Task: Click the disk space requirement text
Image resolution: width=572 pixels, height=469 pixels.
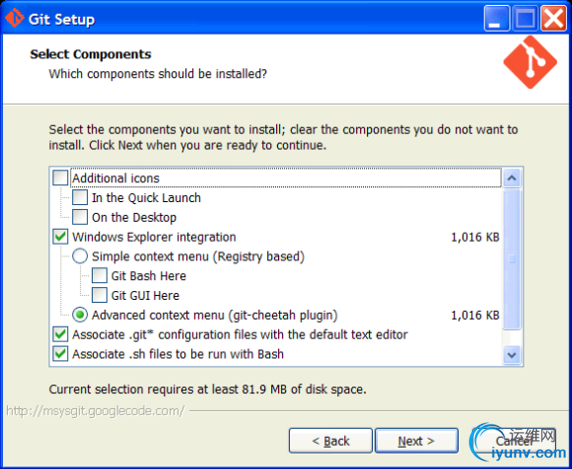Action: 208,389
